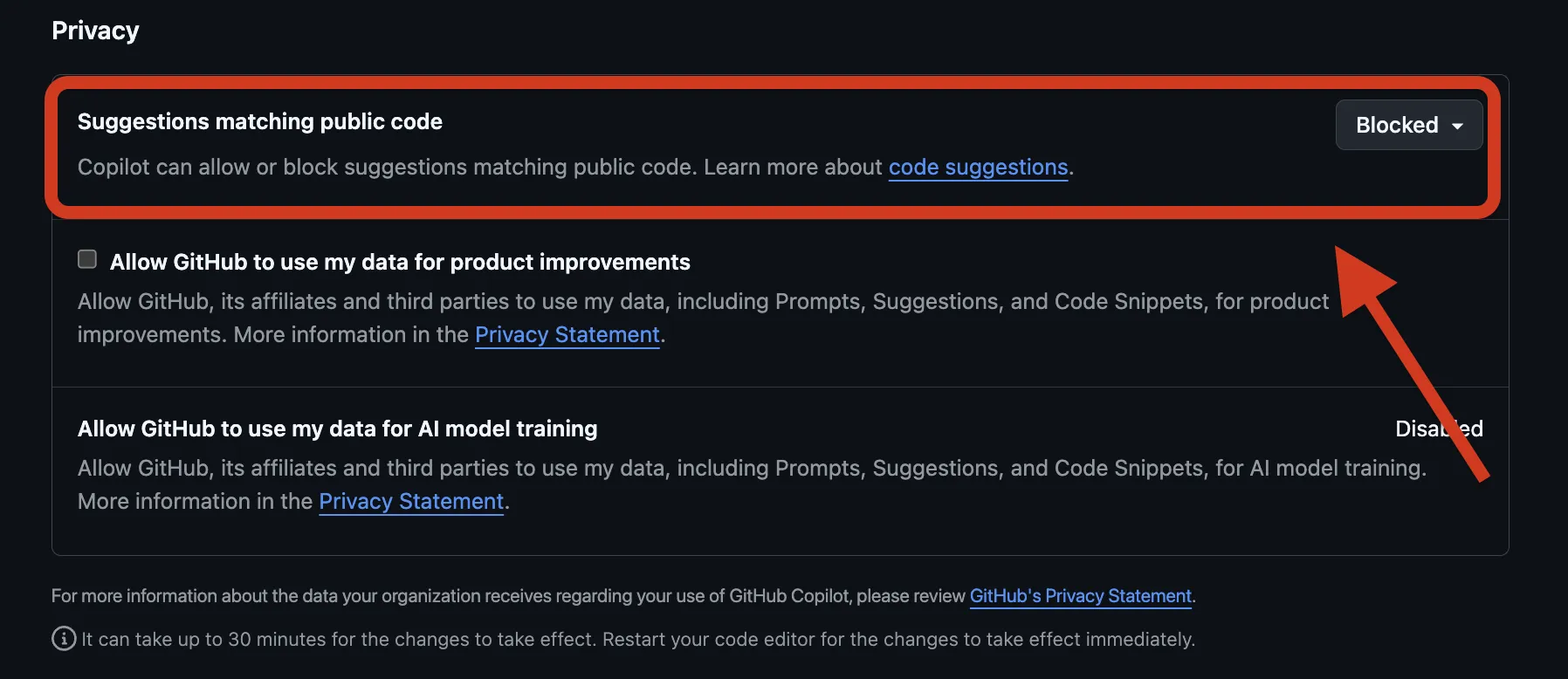The width and height of the screenshot is (1568, 679).
Task: Click the Blocked button to change public code matching
Action: tap(1407, 125)
